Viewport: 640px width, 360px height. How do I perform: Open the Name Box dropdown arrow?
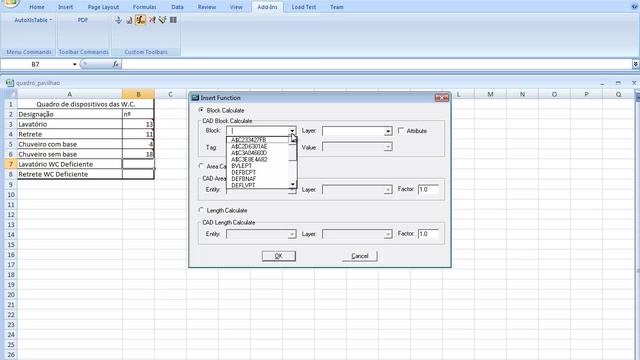pyautogui.click(x=74, y=64)
